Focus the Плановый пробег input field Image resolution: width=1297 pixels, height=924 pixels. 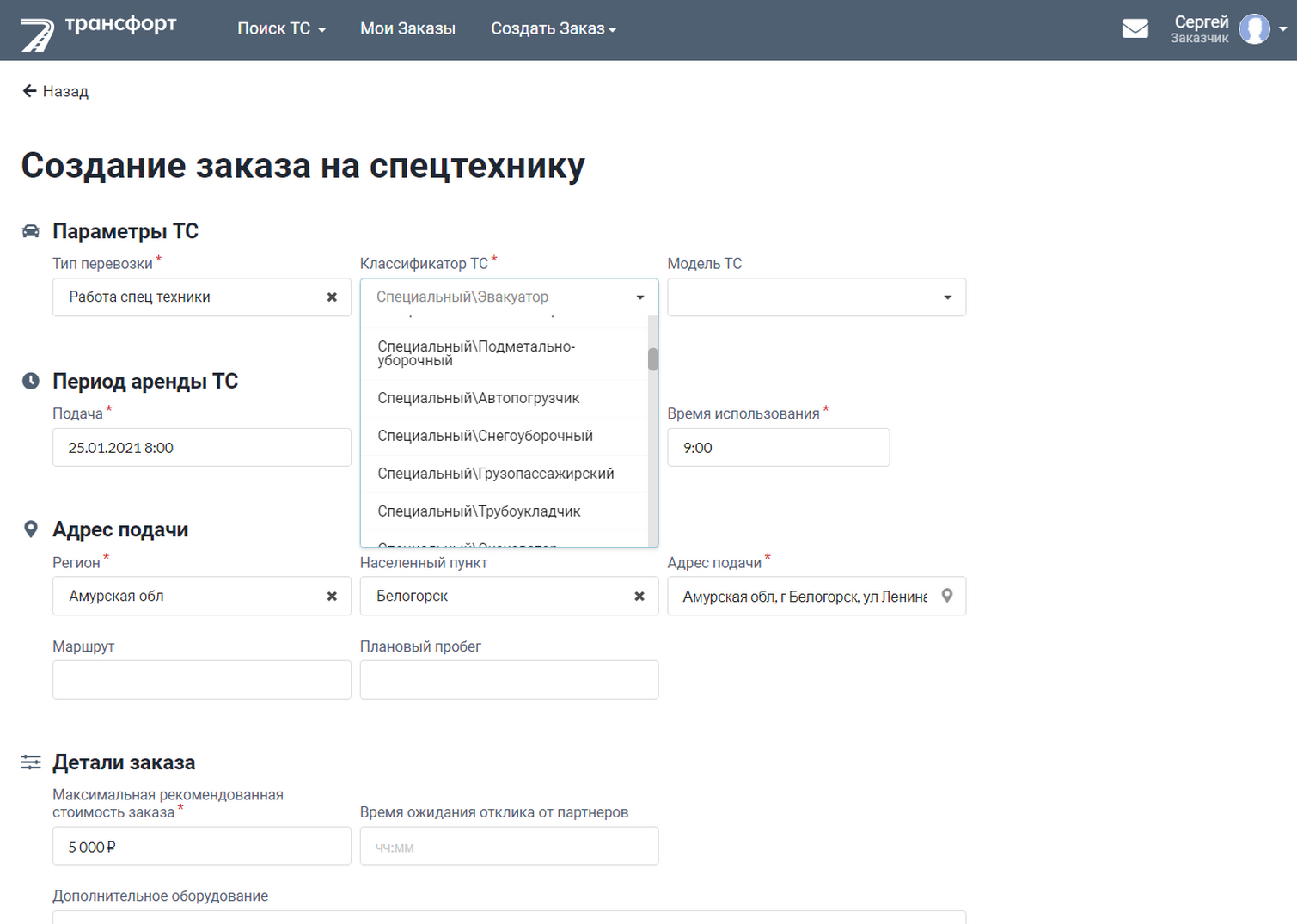point(510,680)
